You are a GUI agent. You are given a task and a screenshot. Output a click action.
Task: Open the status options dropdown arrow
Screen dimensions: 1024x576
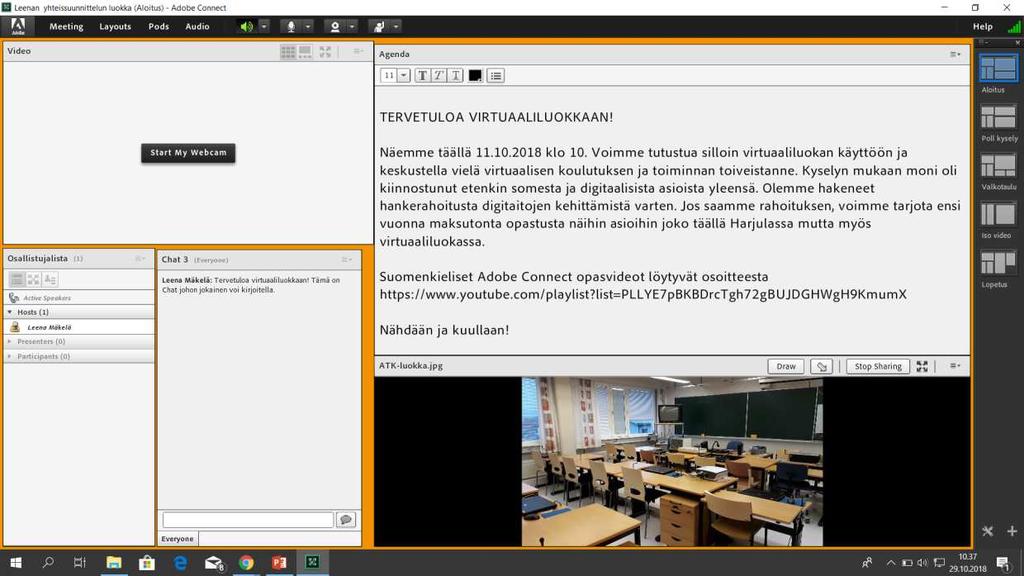point(396,27)
